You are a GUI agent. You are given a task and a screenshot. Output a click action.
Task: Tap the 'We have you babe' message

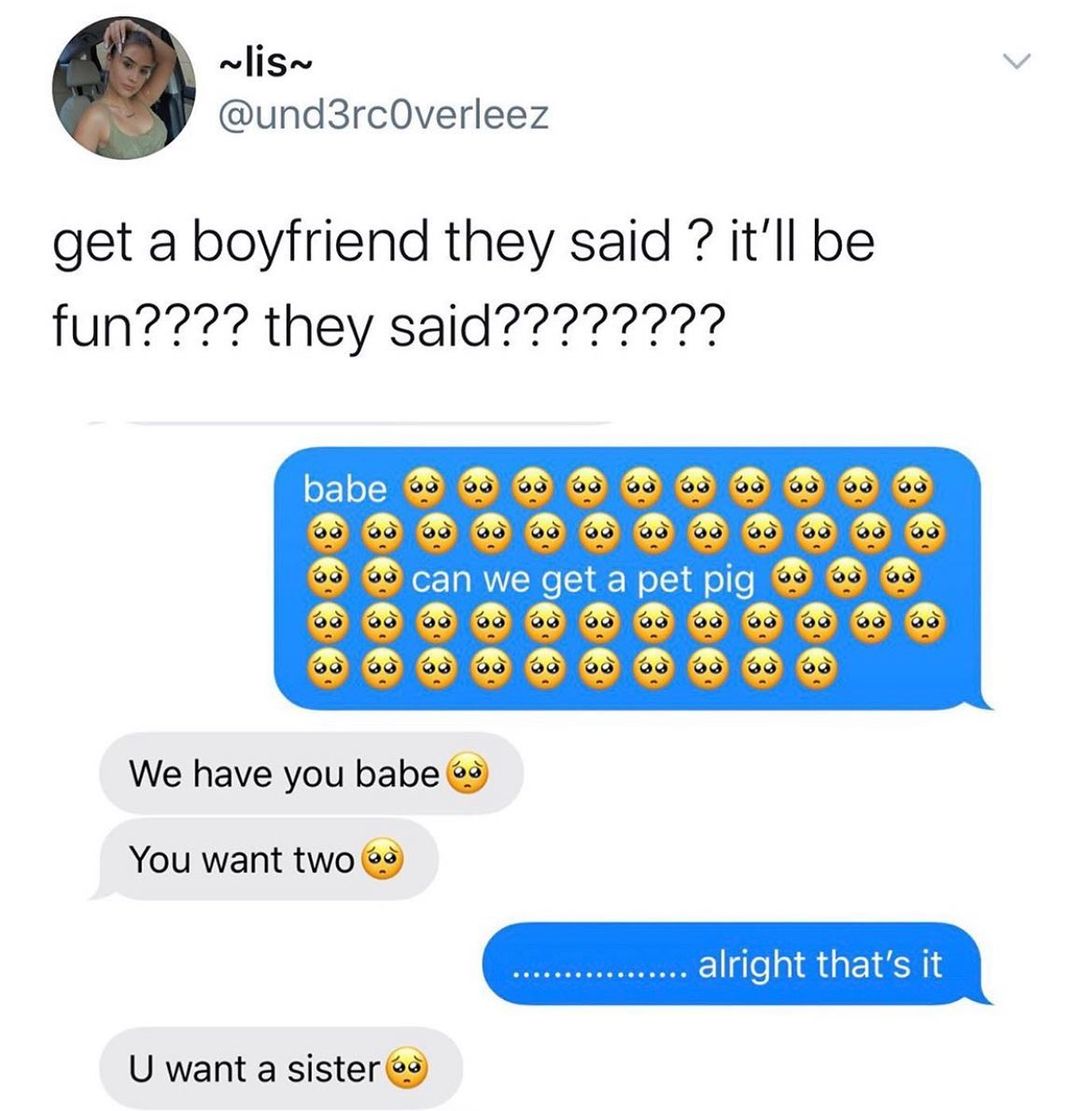(x=311, y=773)
